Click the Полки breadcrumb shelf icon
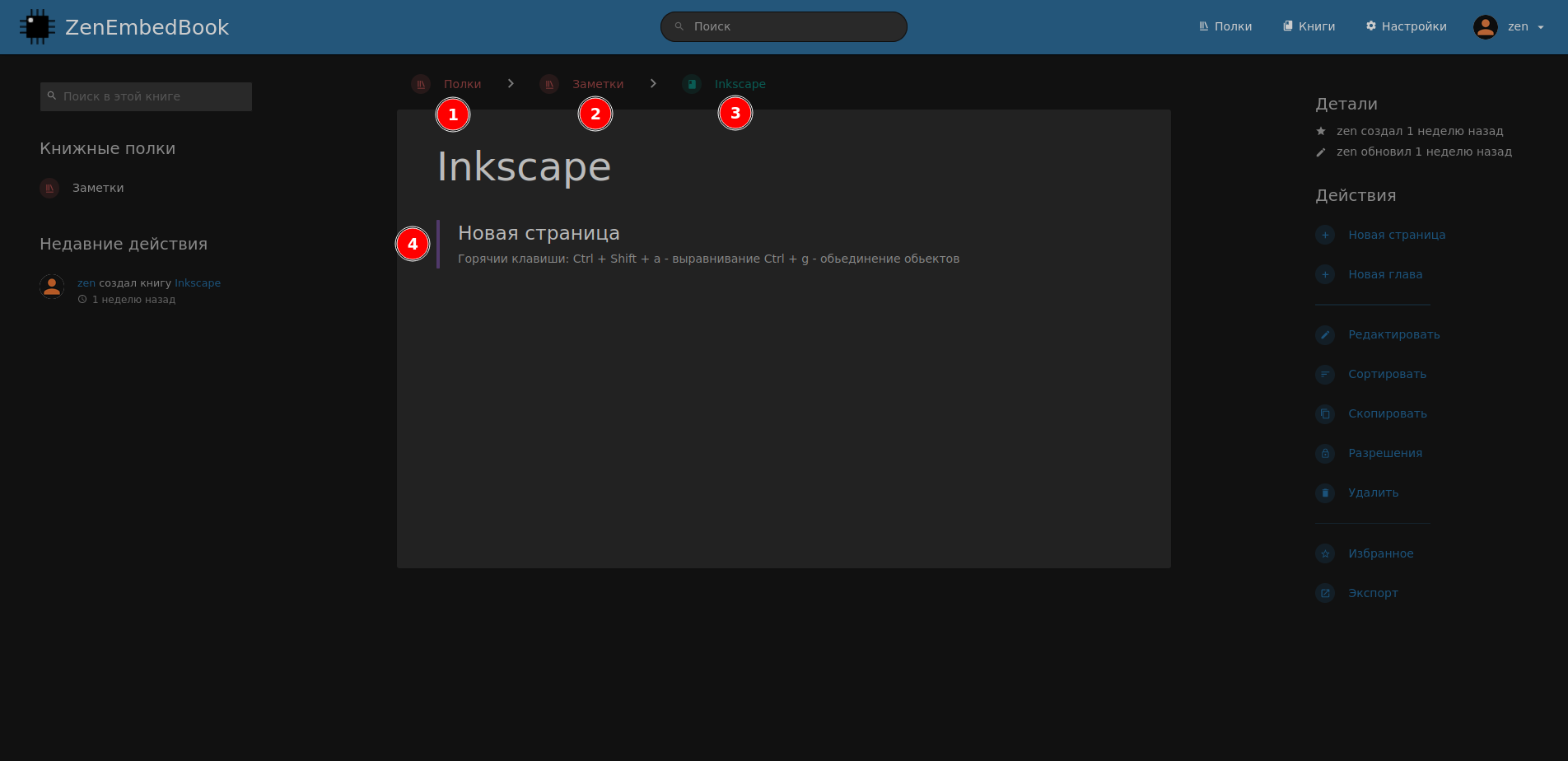 click(x=421, y=84)
